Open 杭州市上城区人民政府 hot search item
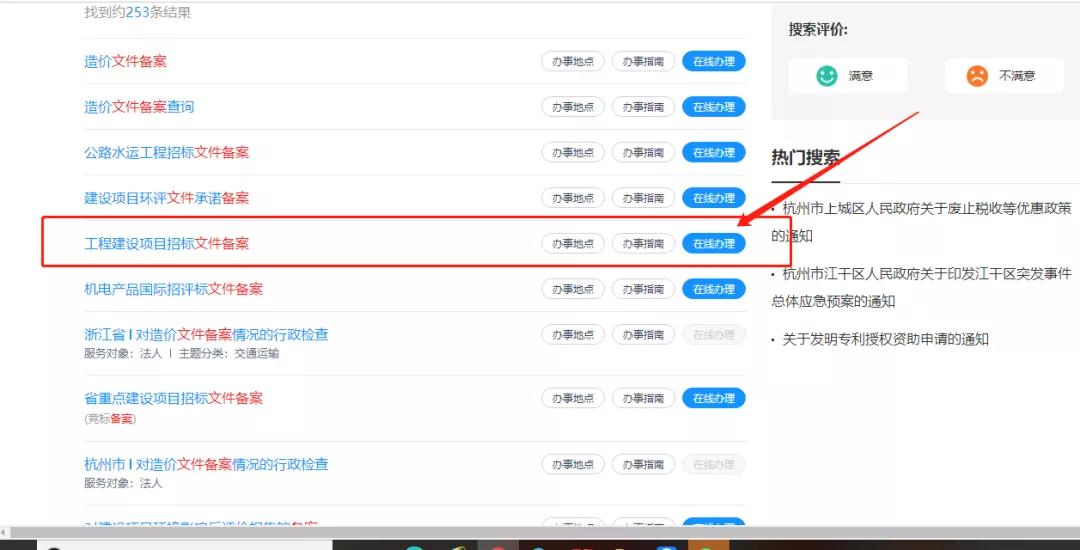1080x550 pixels. [x=922, y=222]
